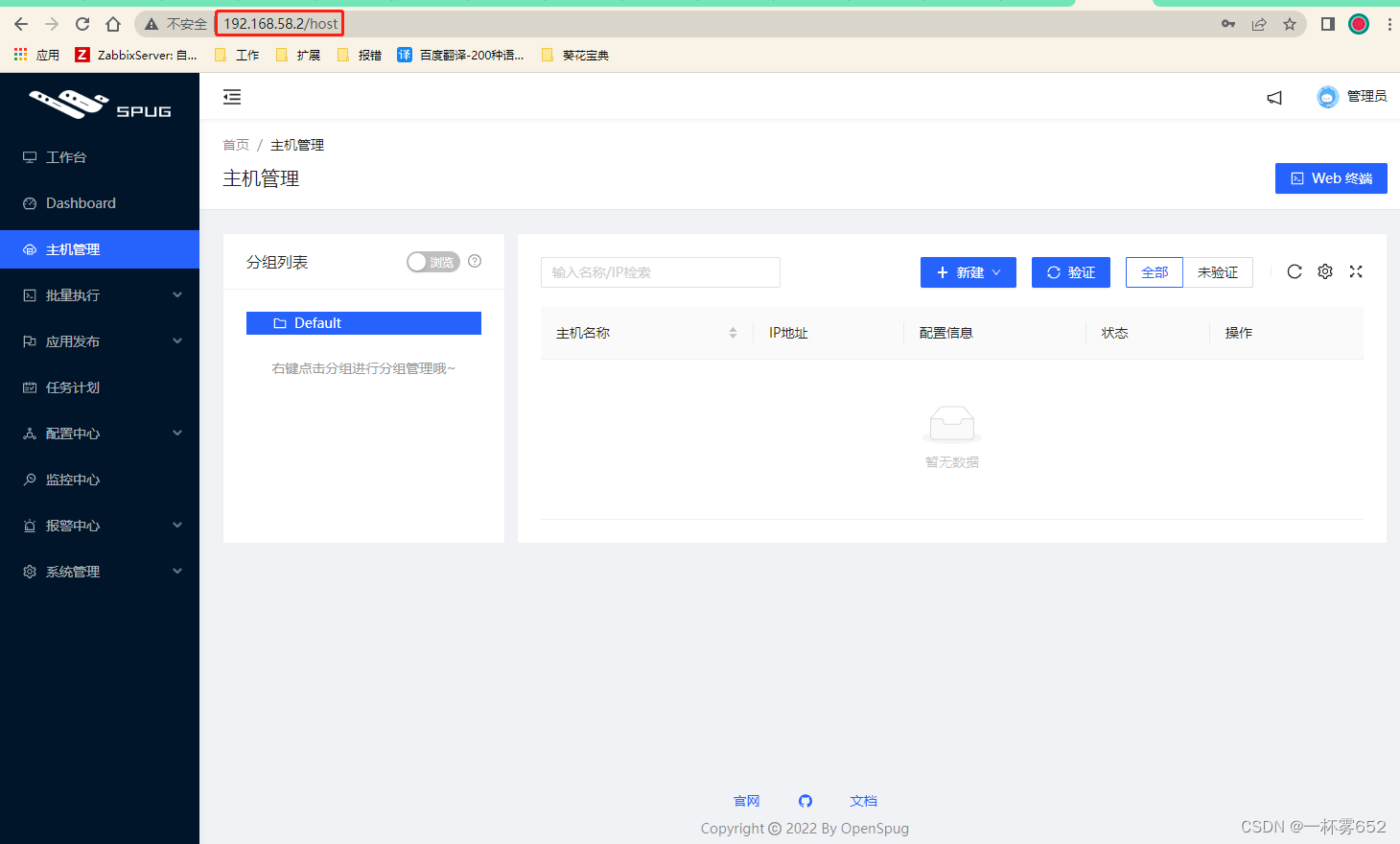Select the Default group in the group list
The width and height of the screenshot is (1400, 844).
point(363,323)
